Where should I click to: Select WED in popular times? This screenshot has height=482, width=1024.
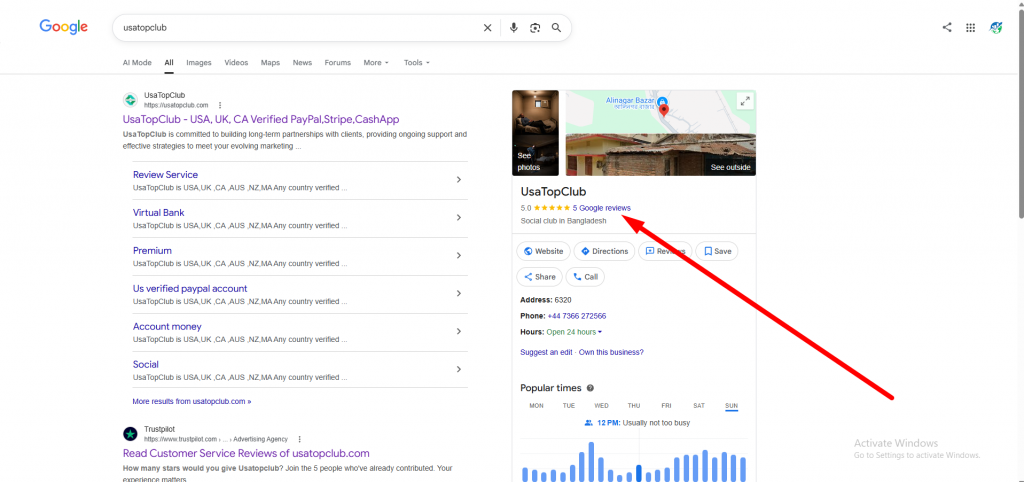[x=601, y=406]
